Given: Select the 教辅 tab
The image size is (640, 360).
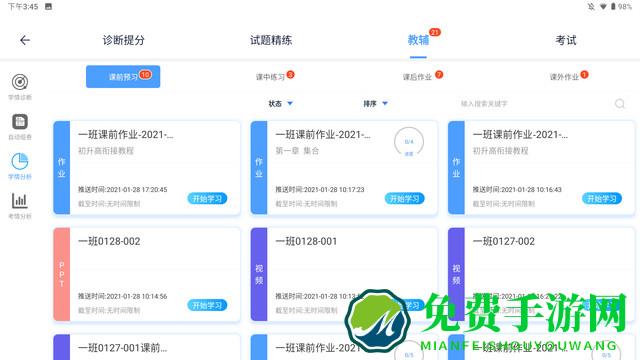Looking at the screenshot, I should click(418, 40).
